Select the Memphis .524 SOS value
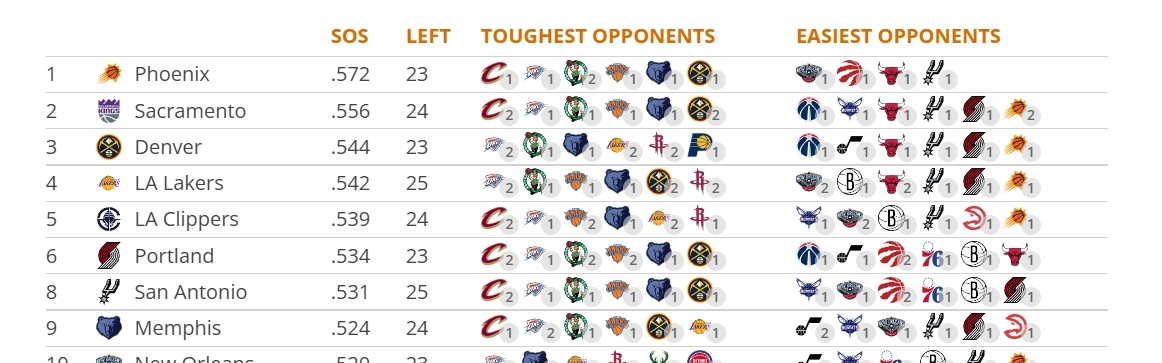 tap(350, 328)
